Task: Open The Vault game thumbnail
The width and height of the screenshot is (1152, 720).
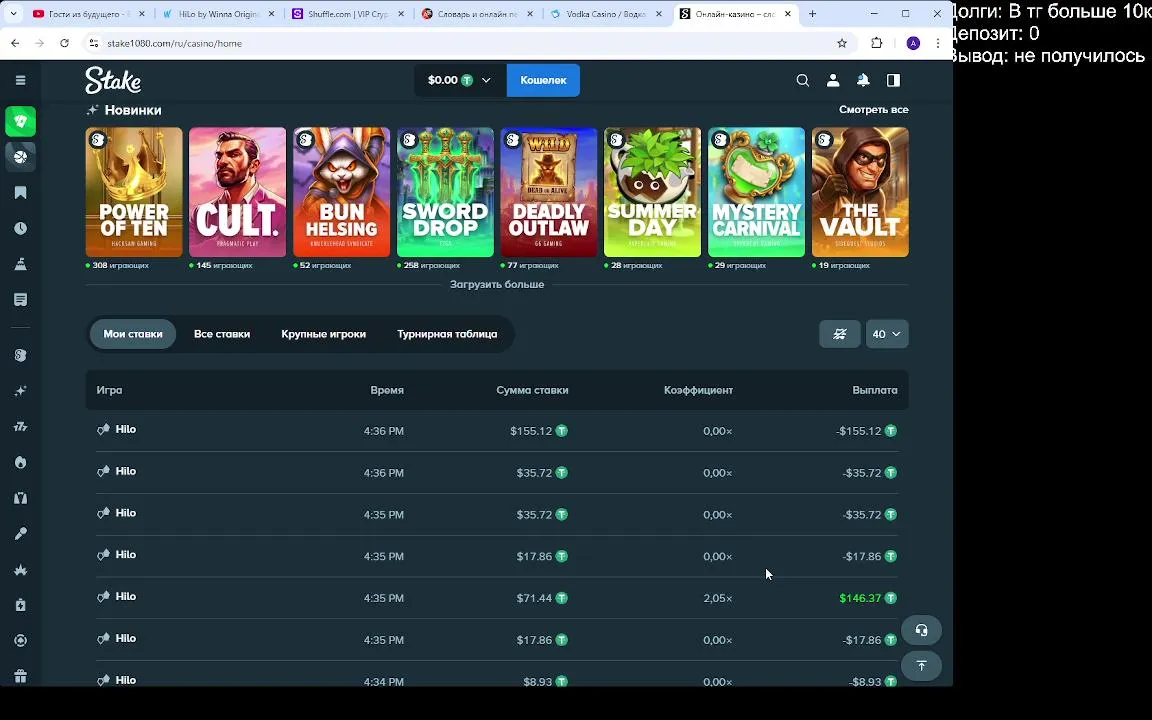Action: 860,192
